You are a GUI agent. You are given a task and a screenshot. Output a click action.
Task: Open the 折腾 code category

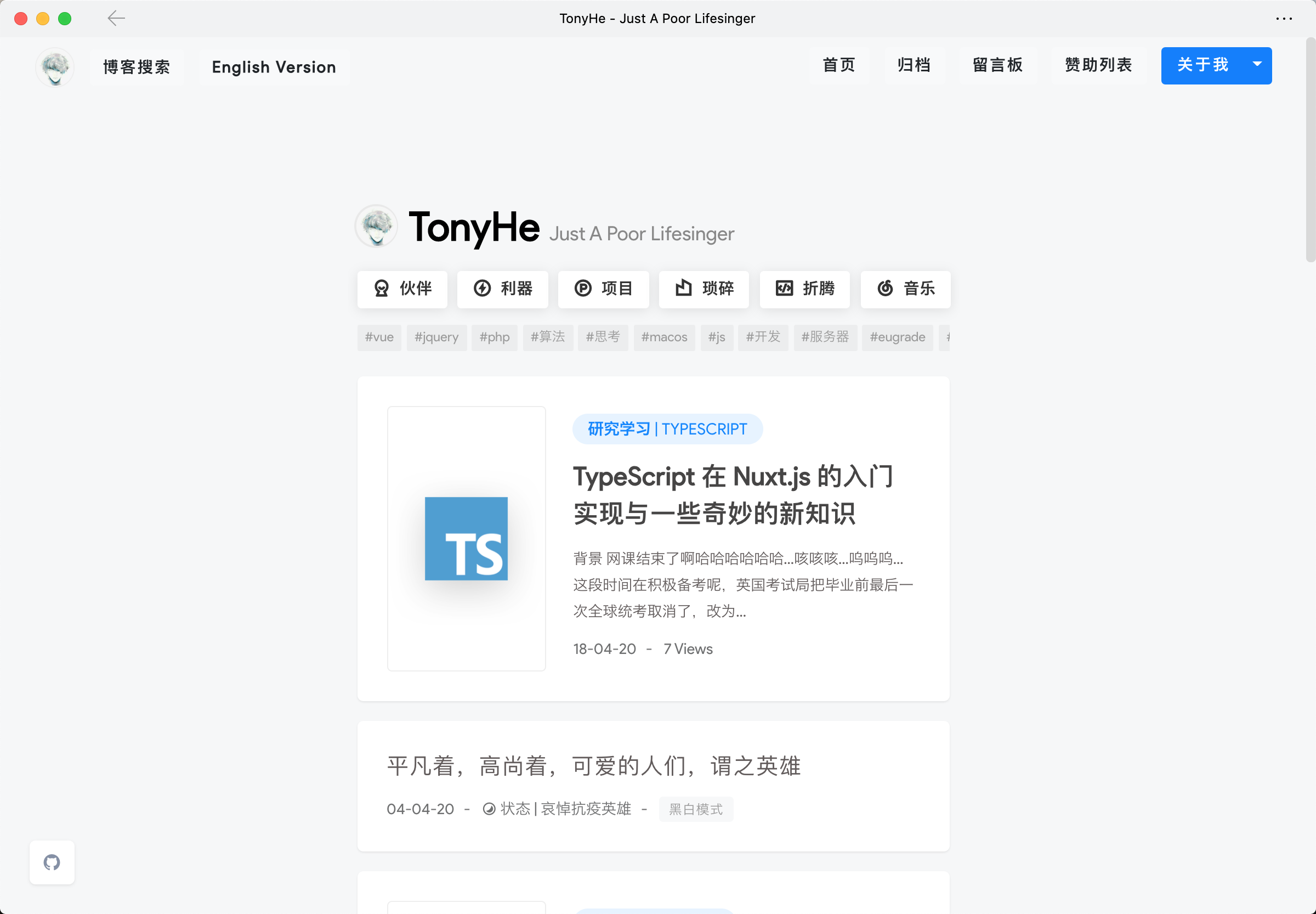[x=804, y=288]
